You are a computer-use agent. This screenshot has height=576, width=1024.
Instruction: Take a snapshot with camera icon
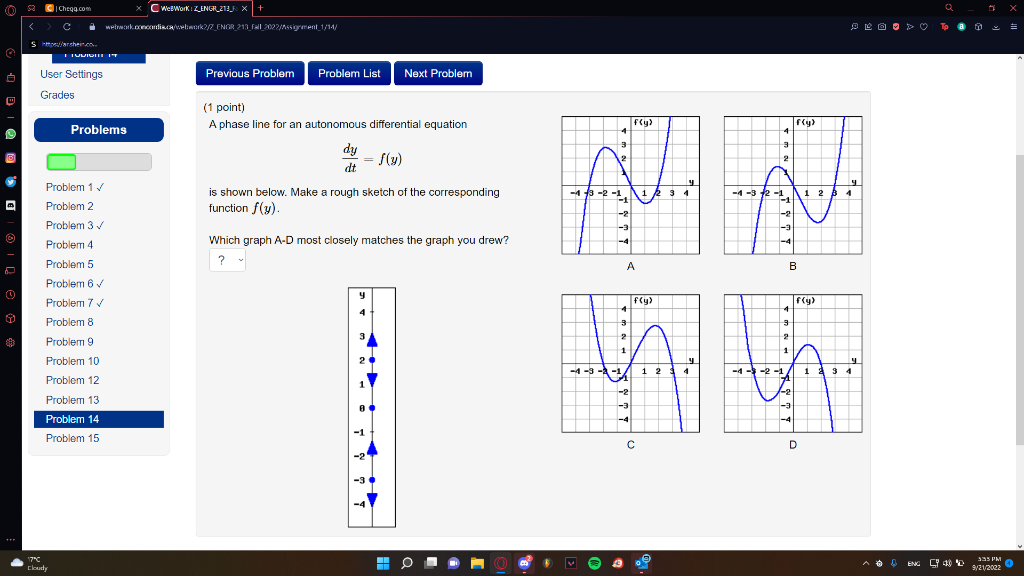coord(882,27)
